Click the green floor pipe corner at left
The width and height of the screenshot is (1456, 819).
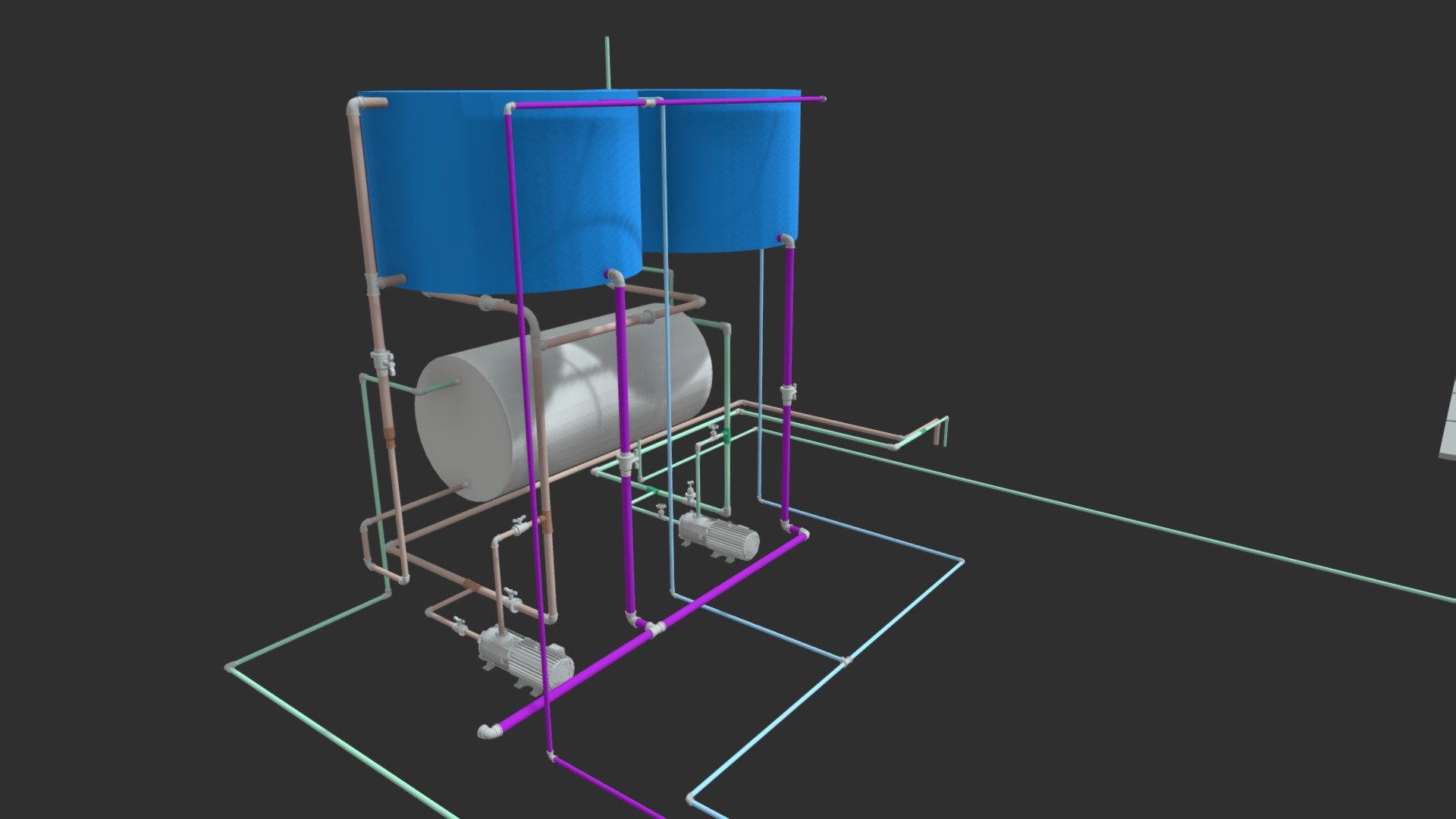pyautogui.click(x=231, y=668)
